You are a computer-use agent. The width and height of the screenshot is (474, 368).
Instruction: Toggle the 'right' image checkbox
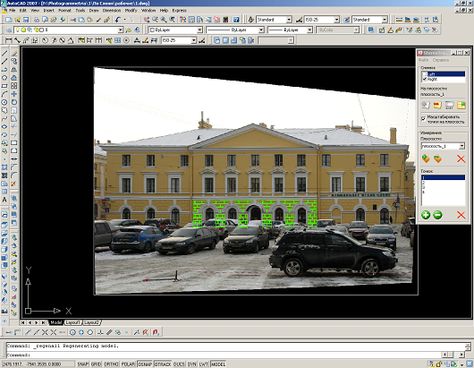(425, 79)
